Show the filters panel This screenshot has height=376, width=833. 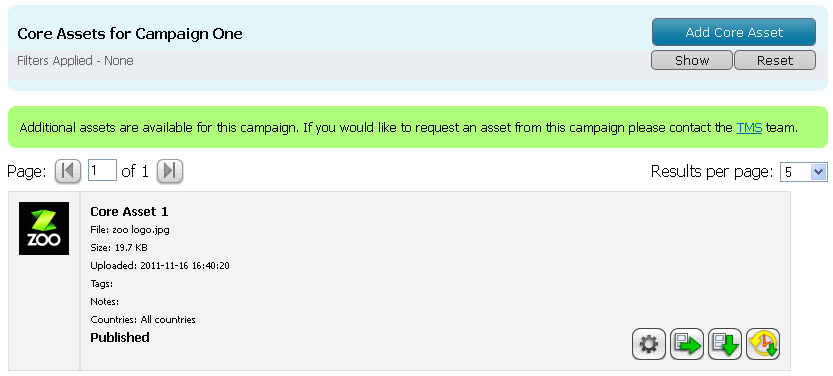pyautogui.click(x=692, y=61)
